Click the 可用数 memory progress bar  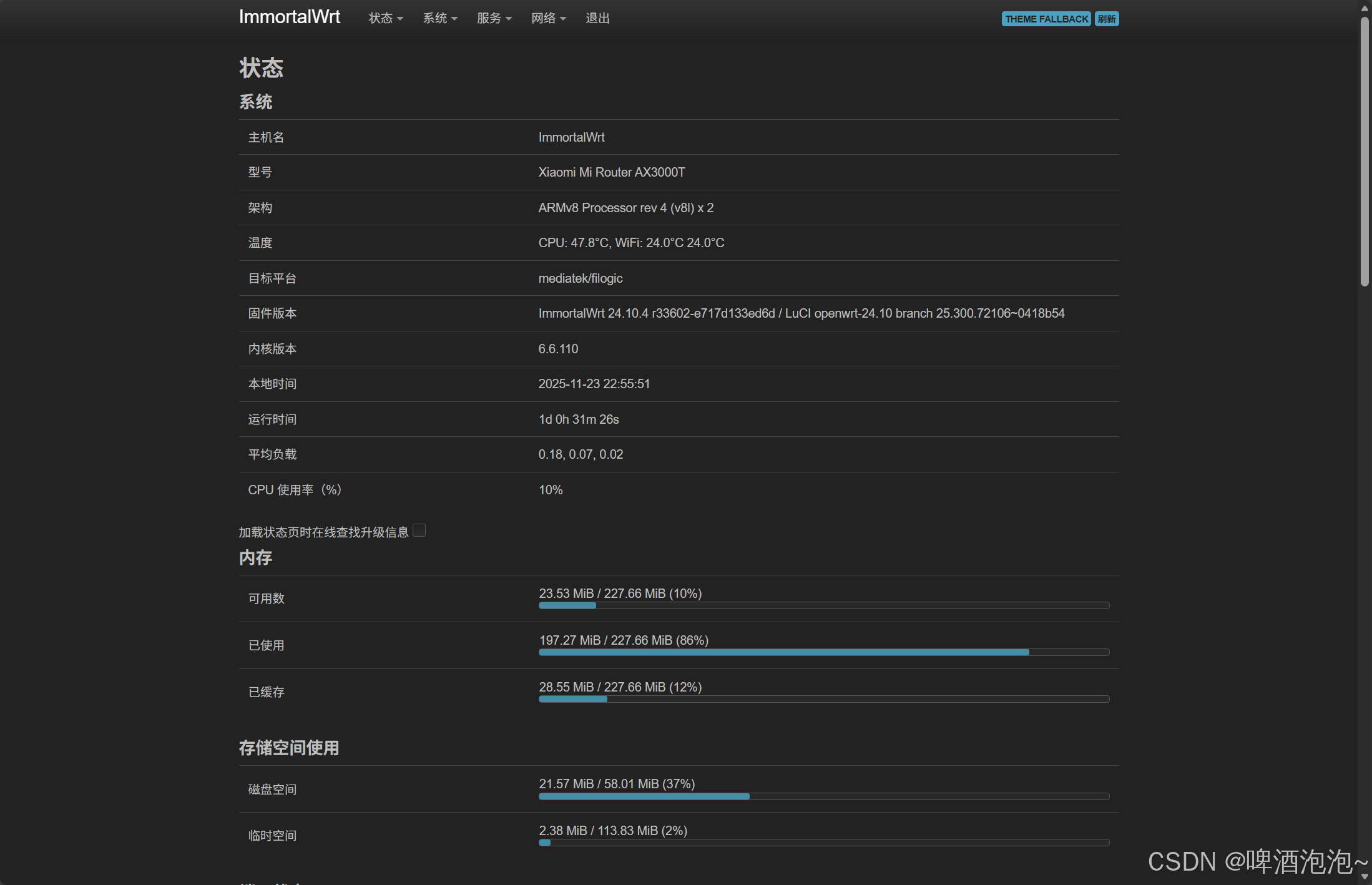click(x=823, y=605)
